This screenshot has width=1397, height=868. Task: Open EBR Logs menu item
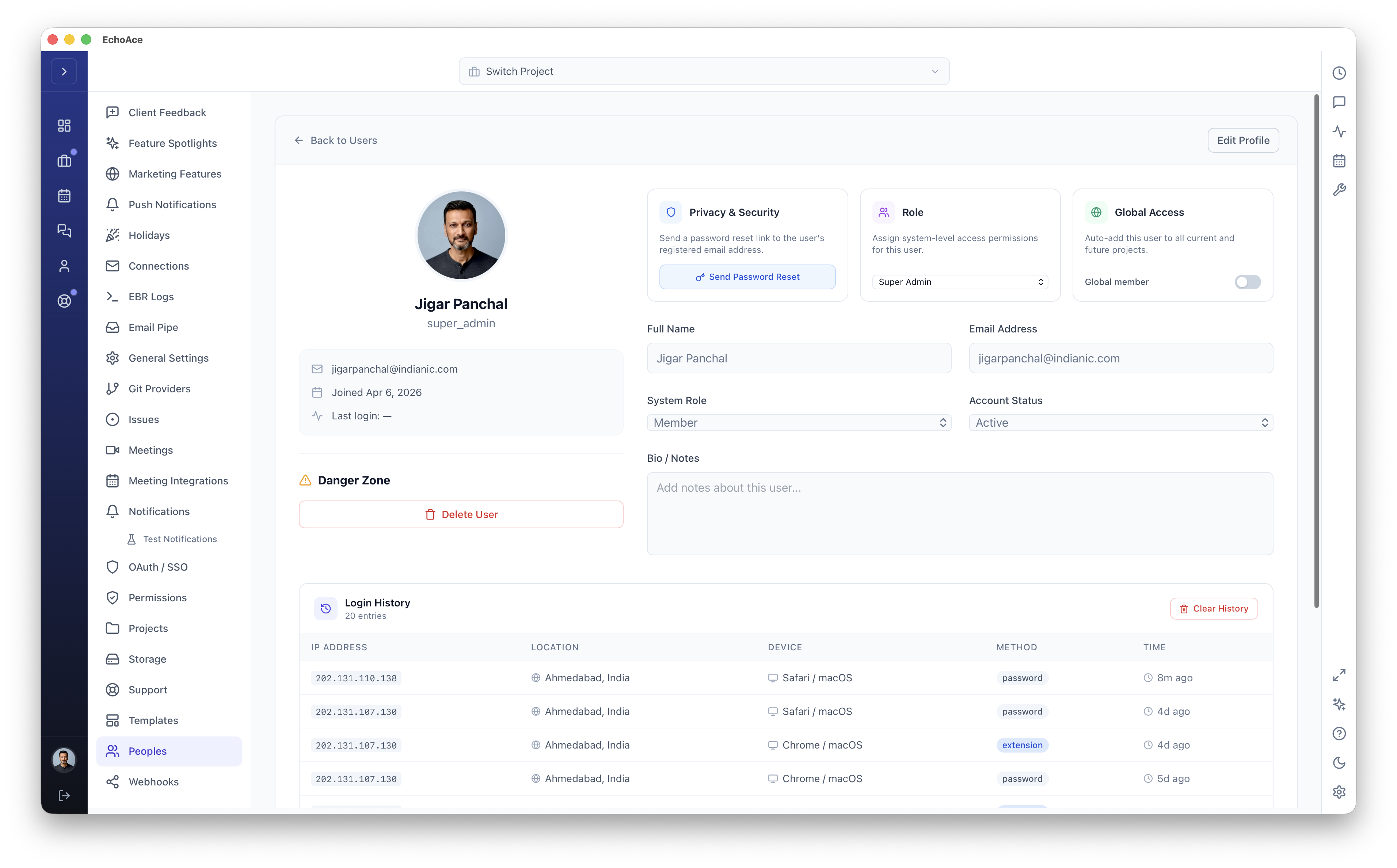pos(169,297)
